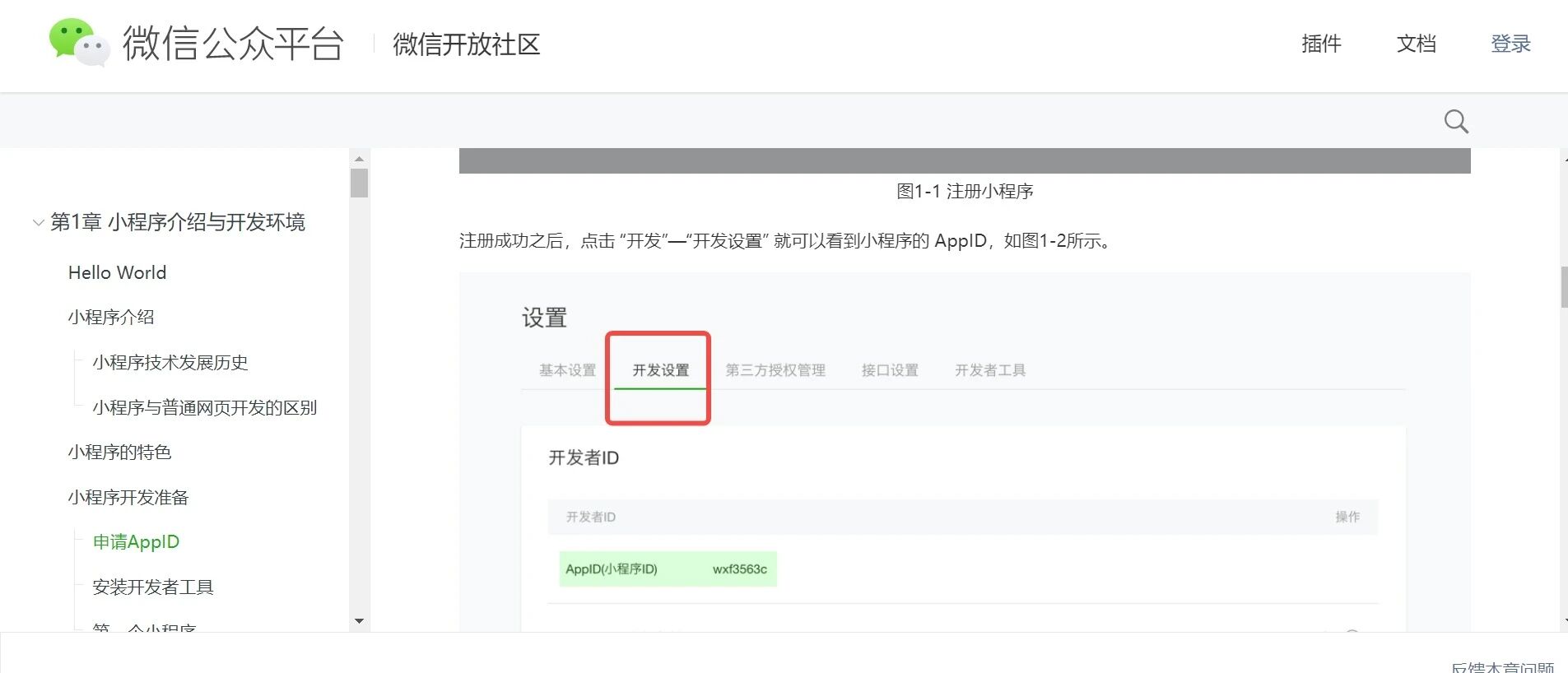The width and height of the screenshot is (1568, 673).
Task: Open 小程序介绍 sidebar entry
Action: 111,317
